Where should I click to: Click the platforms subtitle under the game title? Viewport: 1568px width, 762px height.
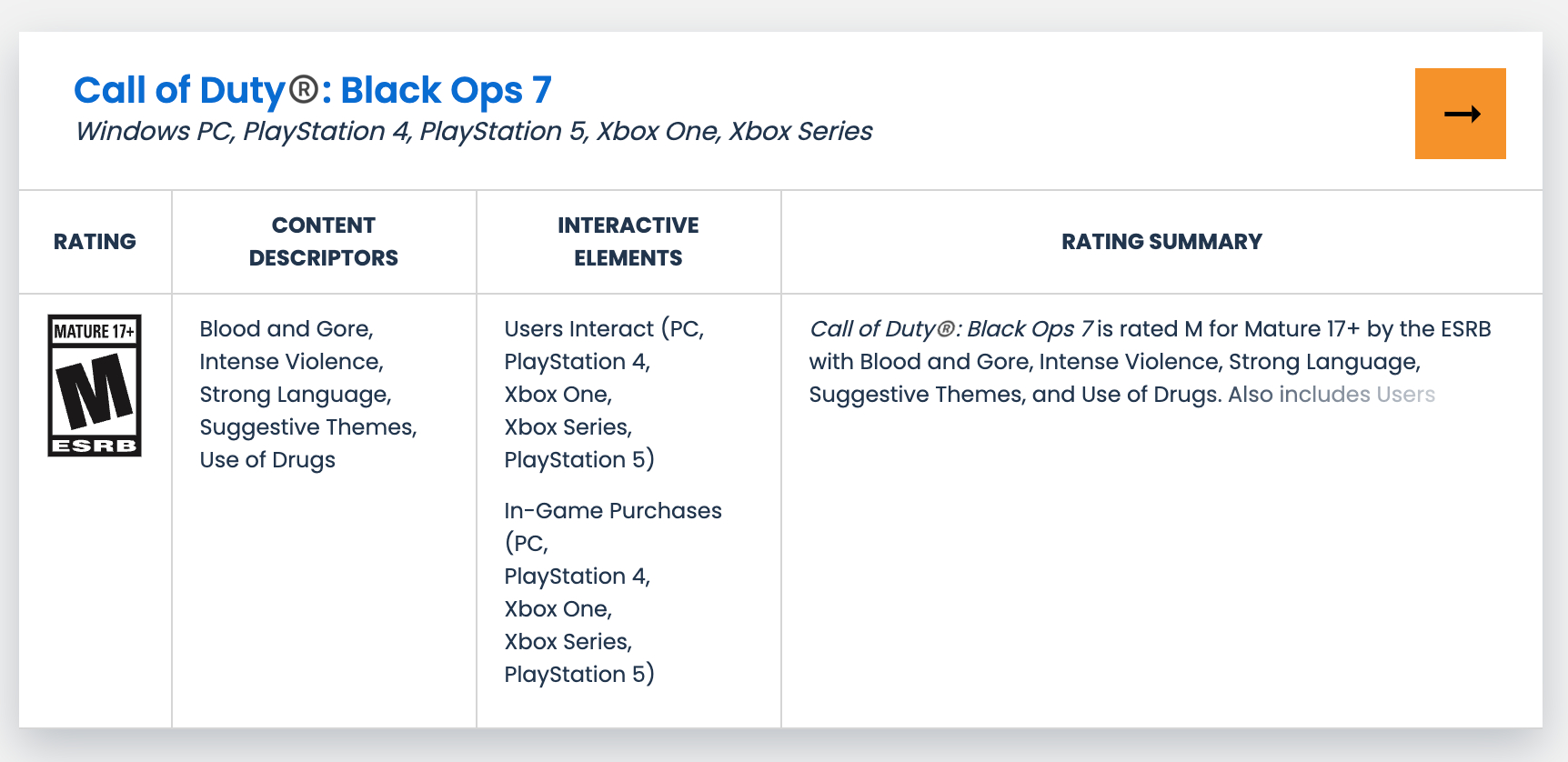tap(473, 131)
